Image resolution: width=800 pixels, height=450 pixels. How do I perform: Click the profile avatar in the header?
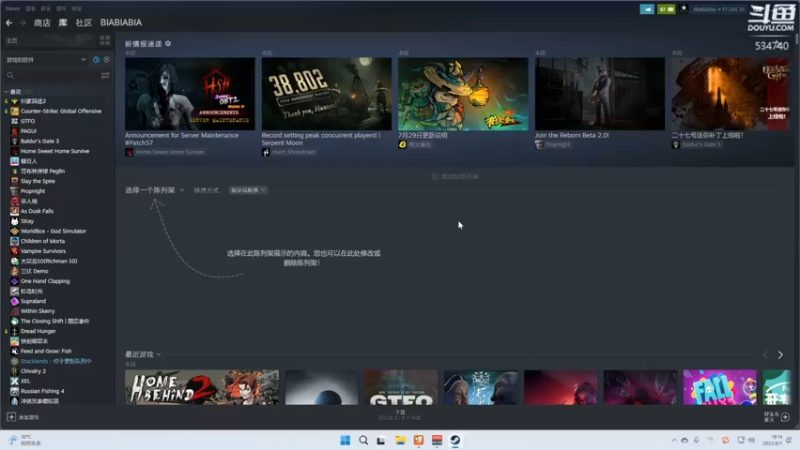coord(684,9)
